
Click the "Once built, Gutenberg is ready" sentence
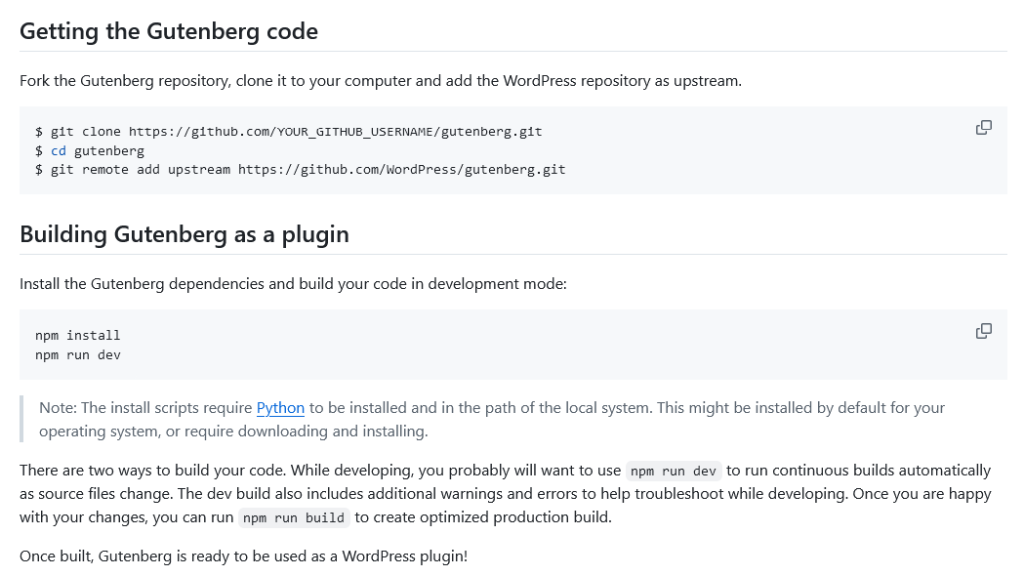pyautogui.click(x=243, y=556)
